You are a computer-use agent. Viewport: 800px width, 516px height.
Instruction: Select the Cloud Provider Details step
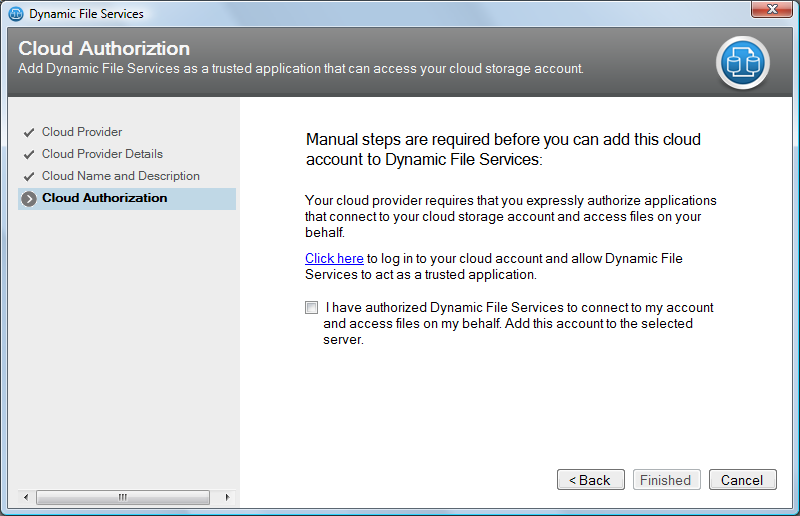(102, 154)
